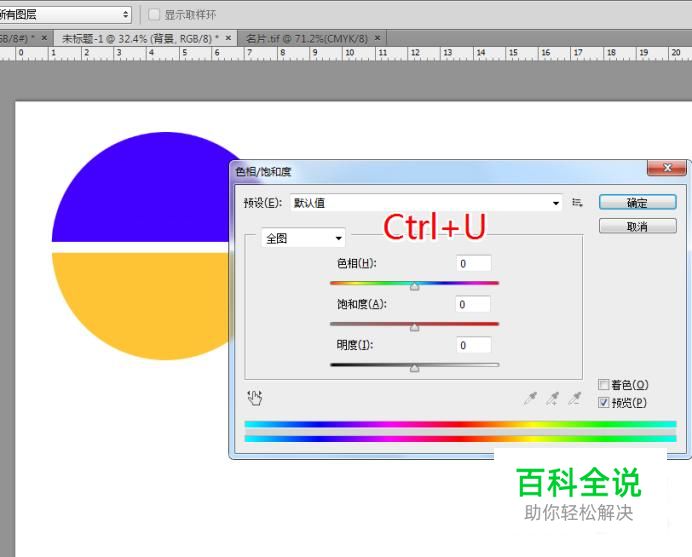Click the 取消 button

click(637, 226)
